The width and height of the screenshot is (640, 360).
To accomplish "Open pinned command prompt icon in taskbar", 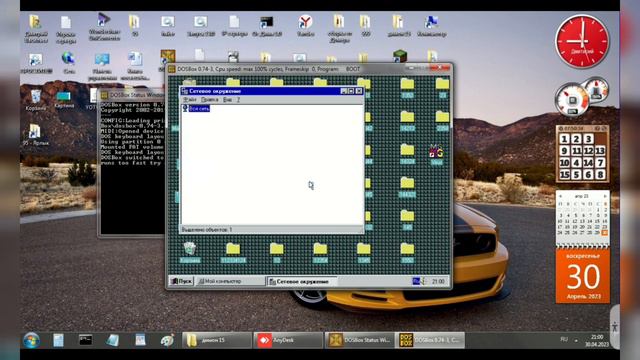I will pos(85,340).
